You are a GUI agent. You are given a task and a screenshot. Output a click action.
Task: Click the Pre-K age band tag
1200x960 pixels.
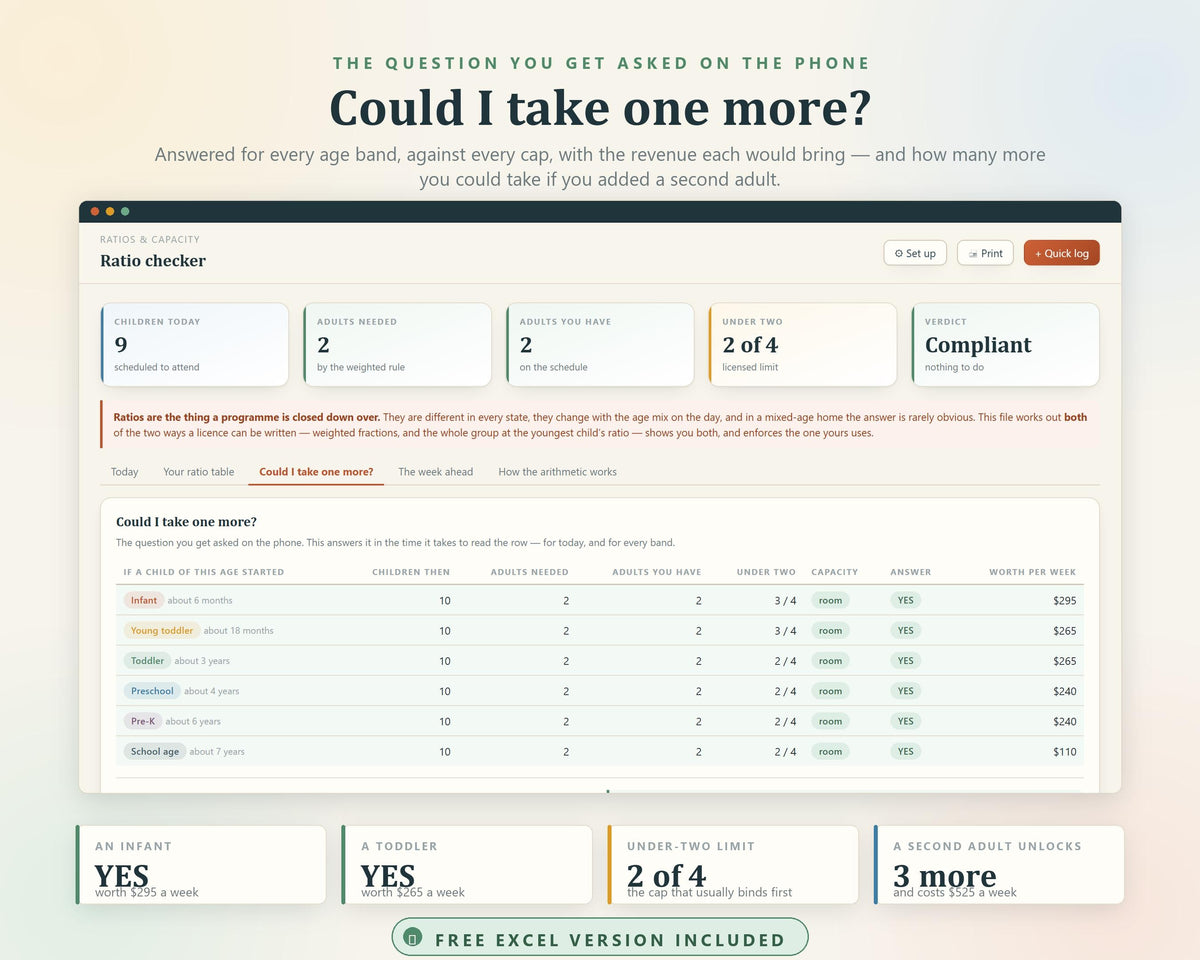point(143,721)
